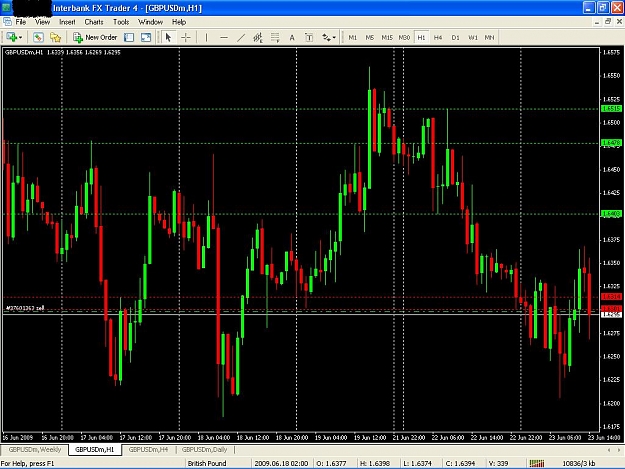Open the Charts menu
625x469 pixels.
pos(94,22)
